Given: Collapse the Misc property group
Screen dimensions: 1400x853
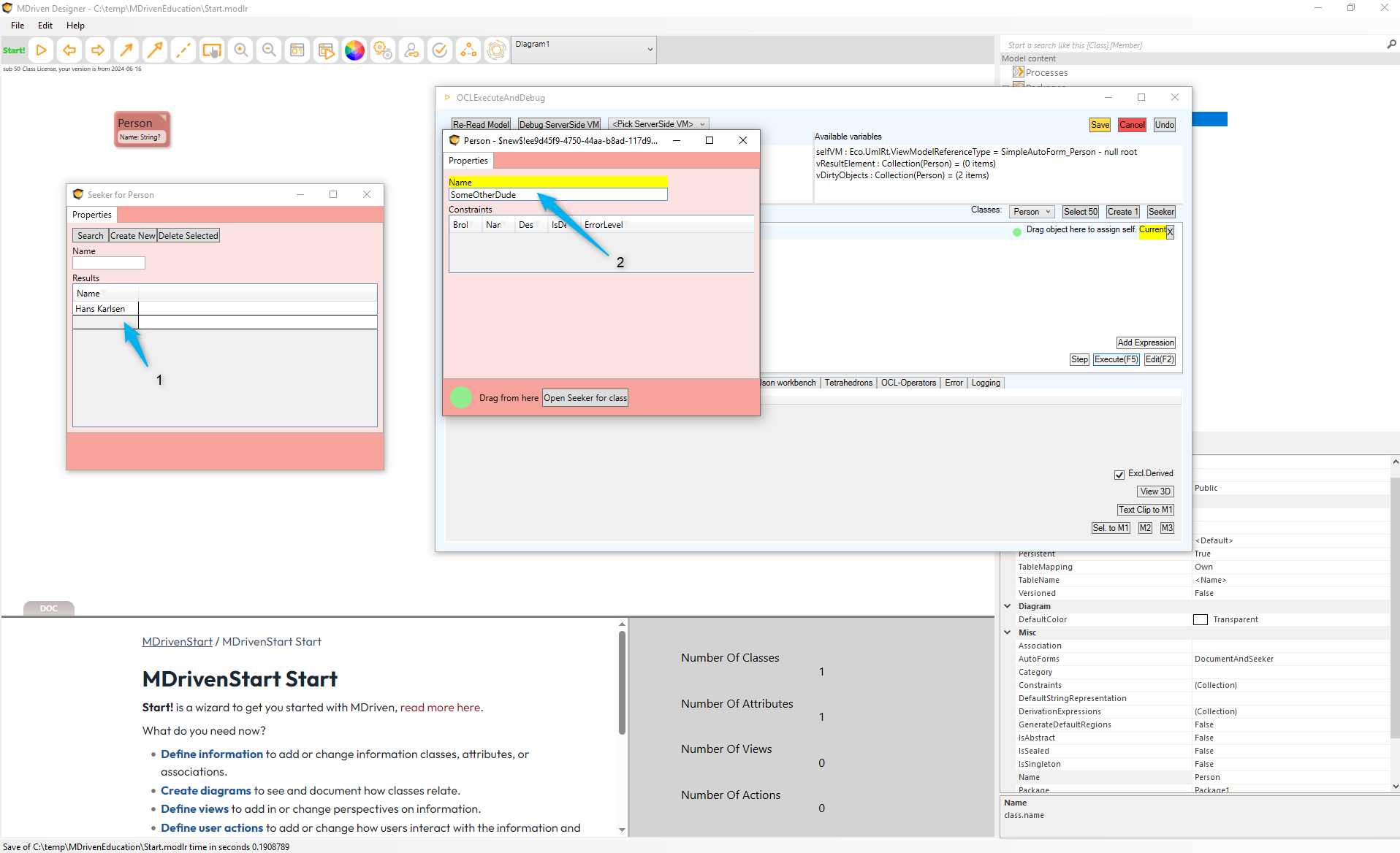Looking at the screenshot, I should [1008, 632].
